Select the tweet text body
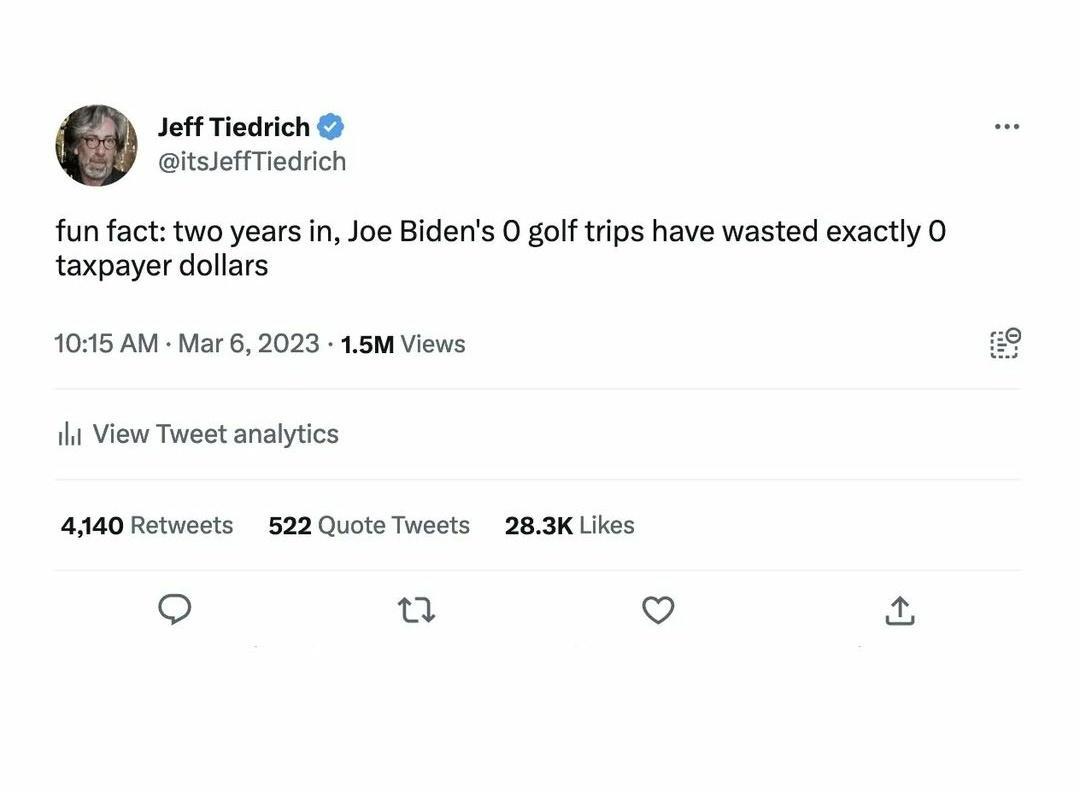Viewport: 1080px width, 792px height. [500, 247]
